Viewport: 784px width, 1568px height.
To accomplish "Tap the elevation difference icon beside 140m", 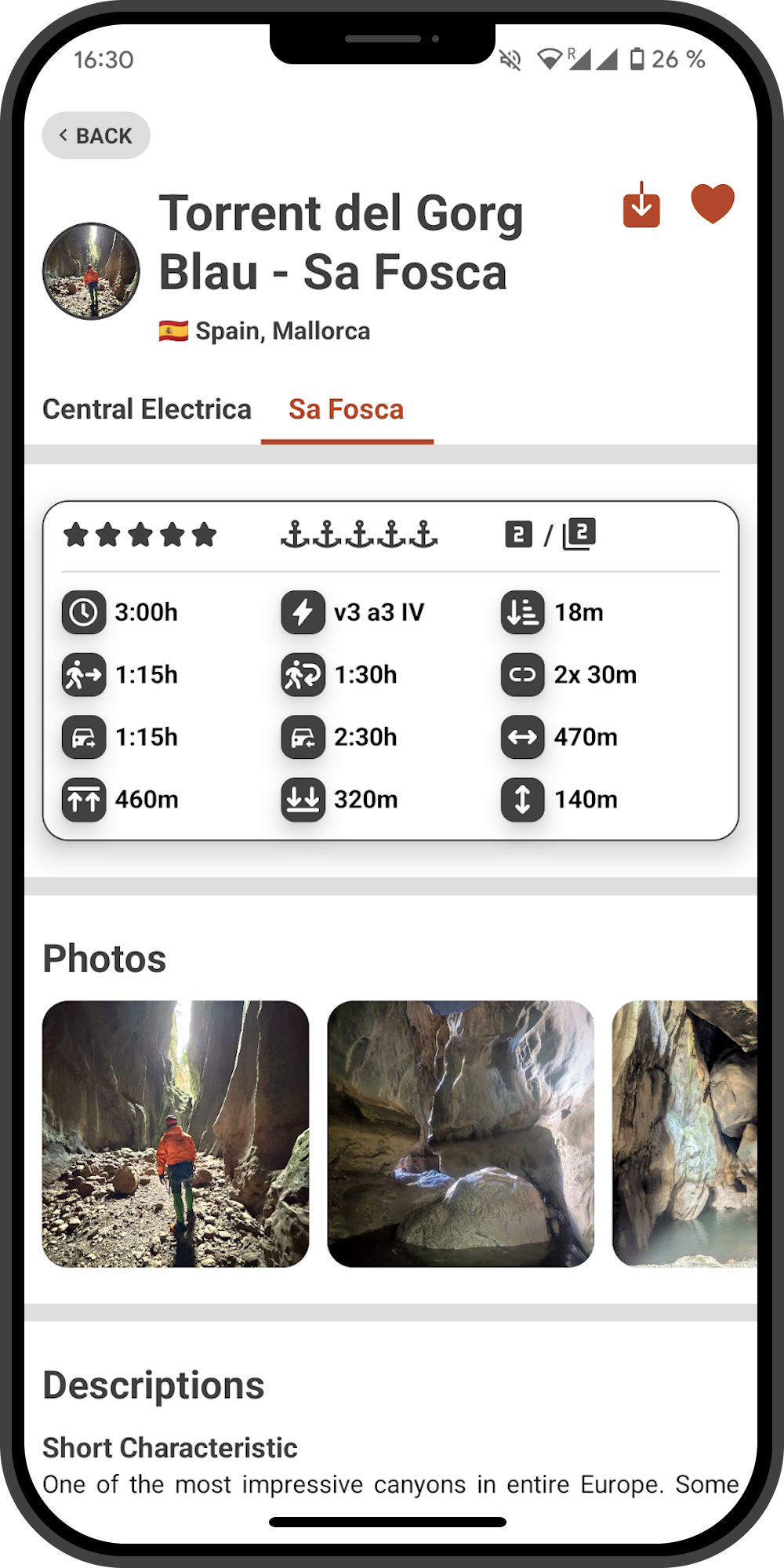I will point(522,800).
